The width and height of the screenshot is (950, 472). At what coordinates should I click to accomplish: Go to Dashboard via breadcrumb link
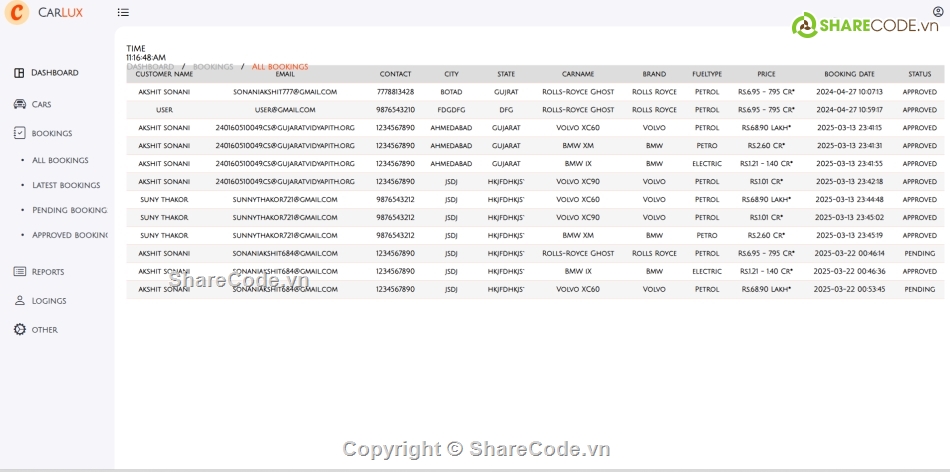click(150, 67)
